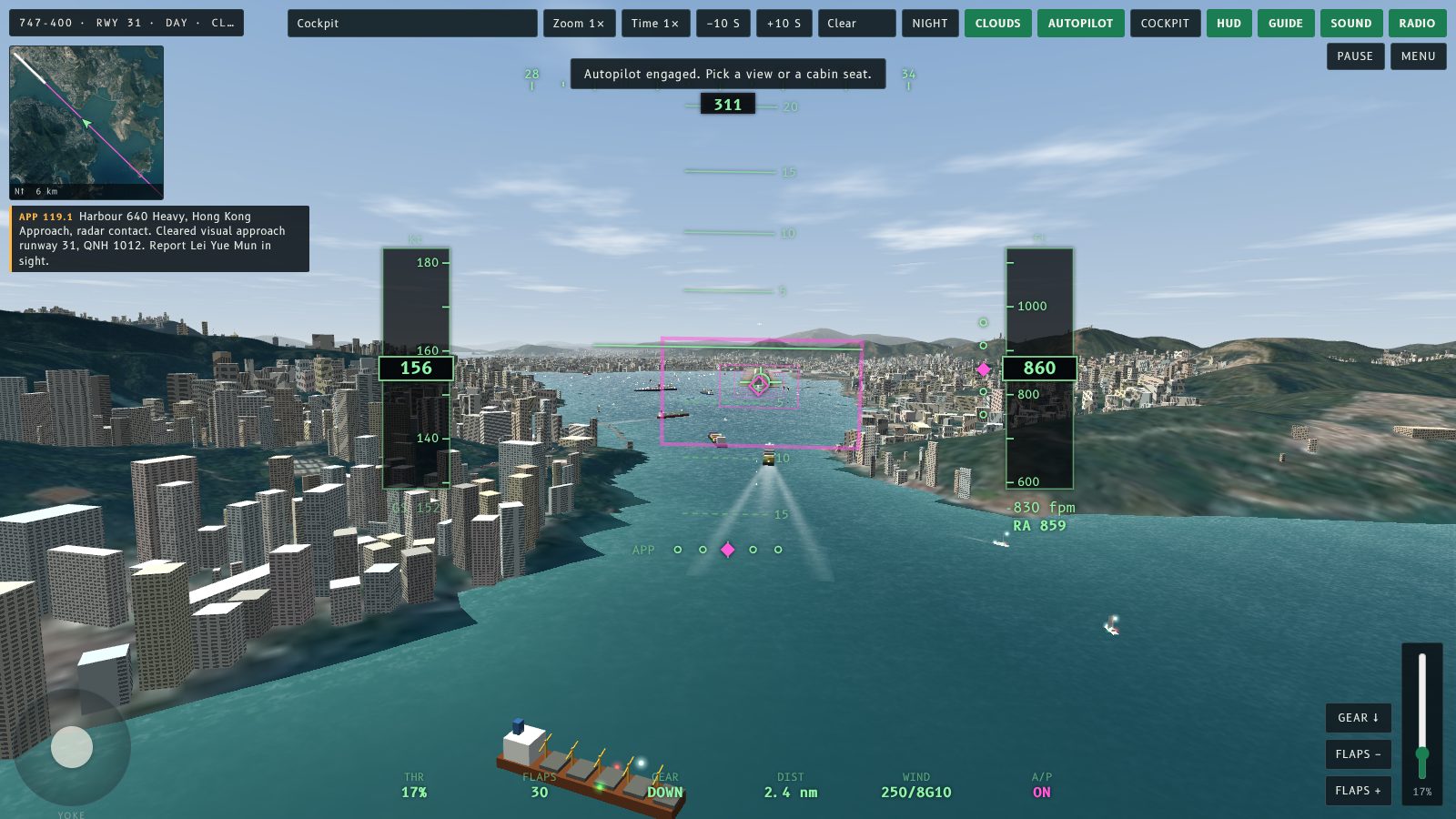Viewport: 1456px width, 819px height.
Task: Click the FLAPS 30 readout
Action: (540, 785)
